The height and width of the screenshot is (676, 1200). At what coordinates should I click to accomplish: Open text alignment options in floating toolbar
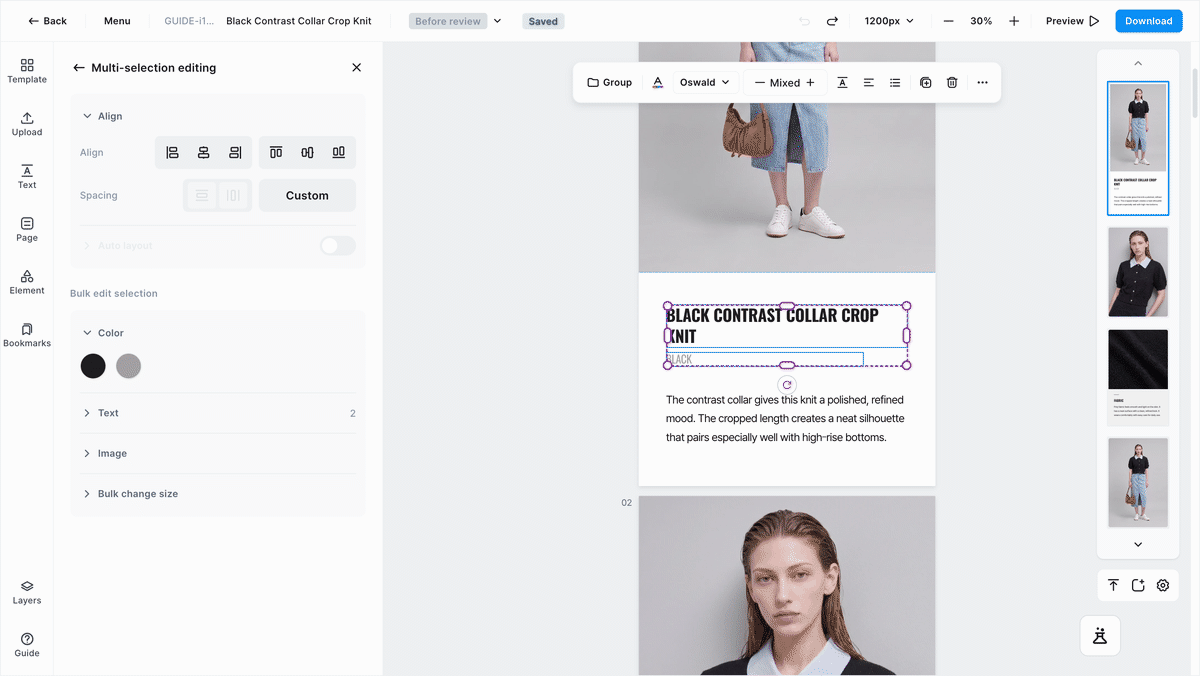(869, 83)
